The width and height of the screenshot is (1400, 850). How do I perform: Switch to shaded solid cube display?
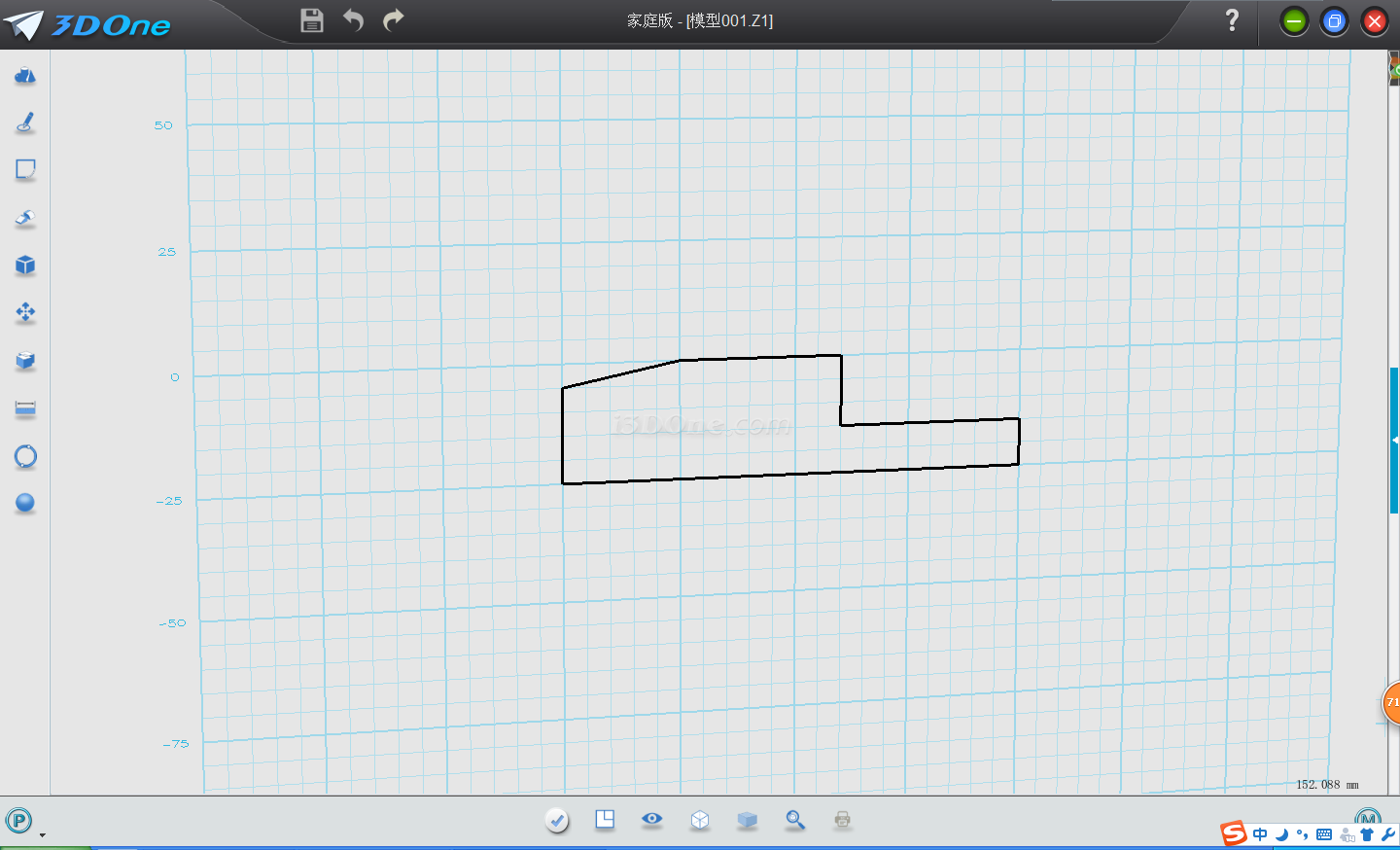[747, 820]
